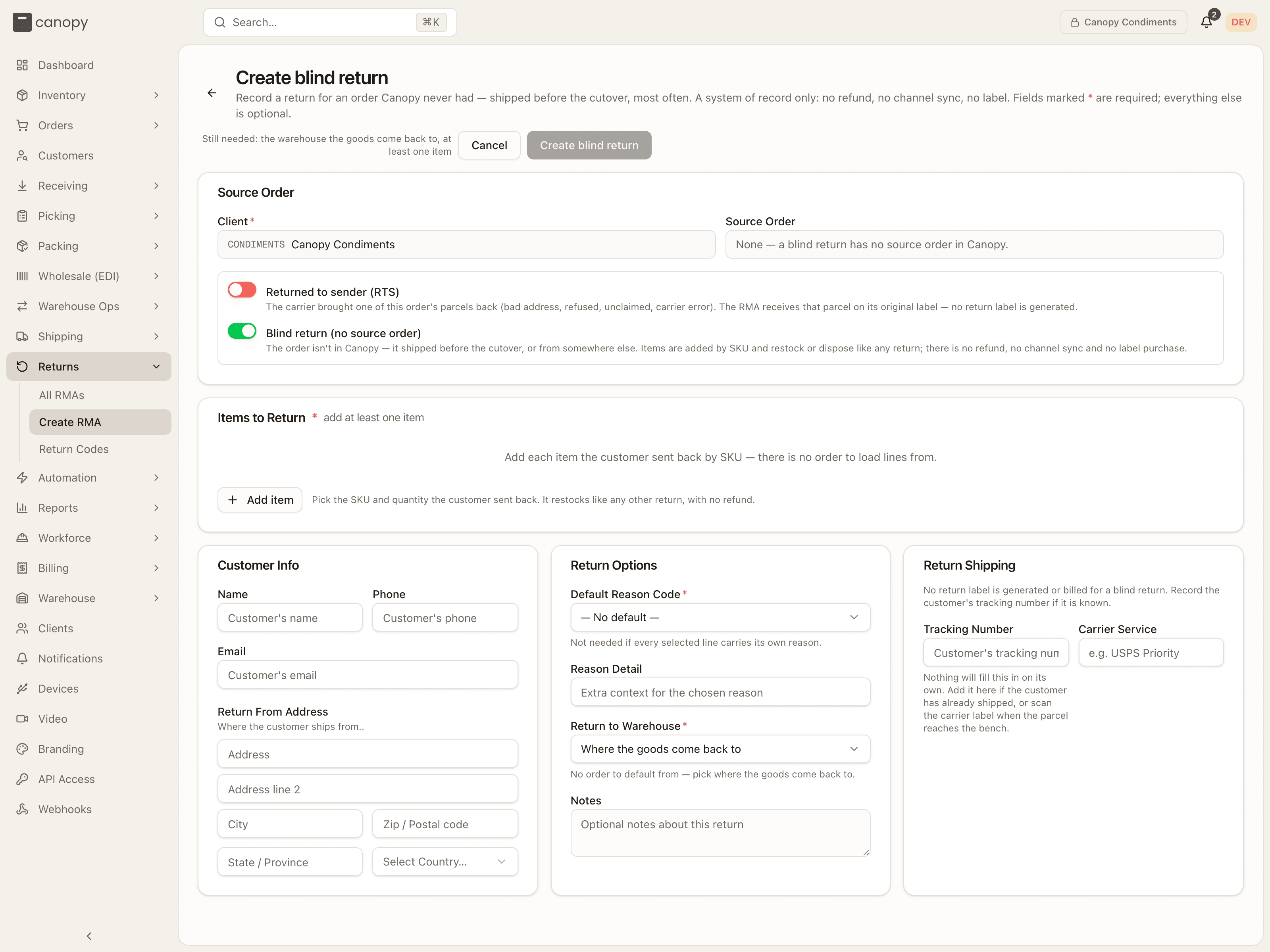Open Return Codes submenu item

point(100,449)
